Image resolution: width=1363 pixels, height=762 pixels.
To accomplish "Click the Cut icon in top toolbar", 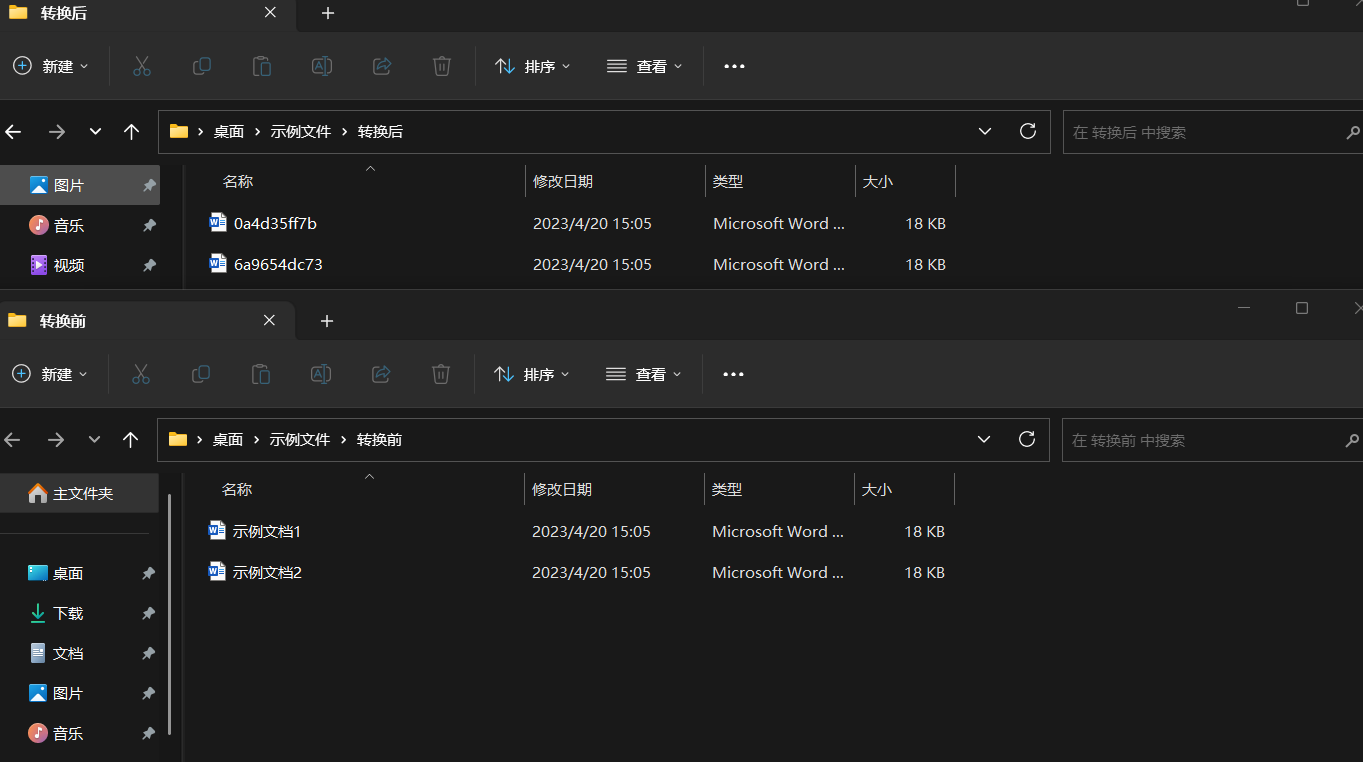I will (141, 66).
